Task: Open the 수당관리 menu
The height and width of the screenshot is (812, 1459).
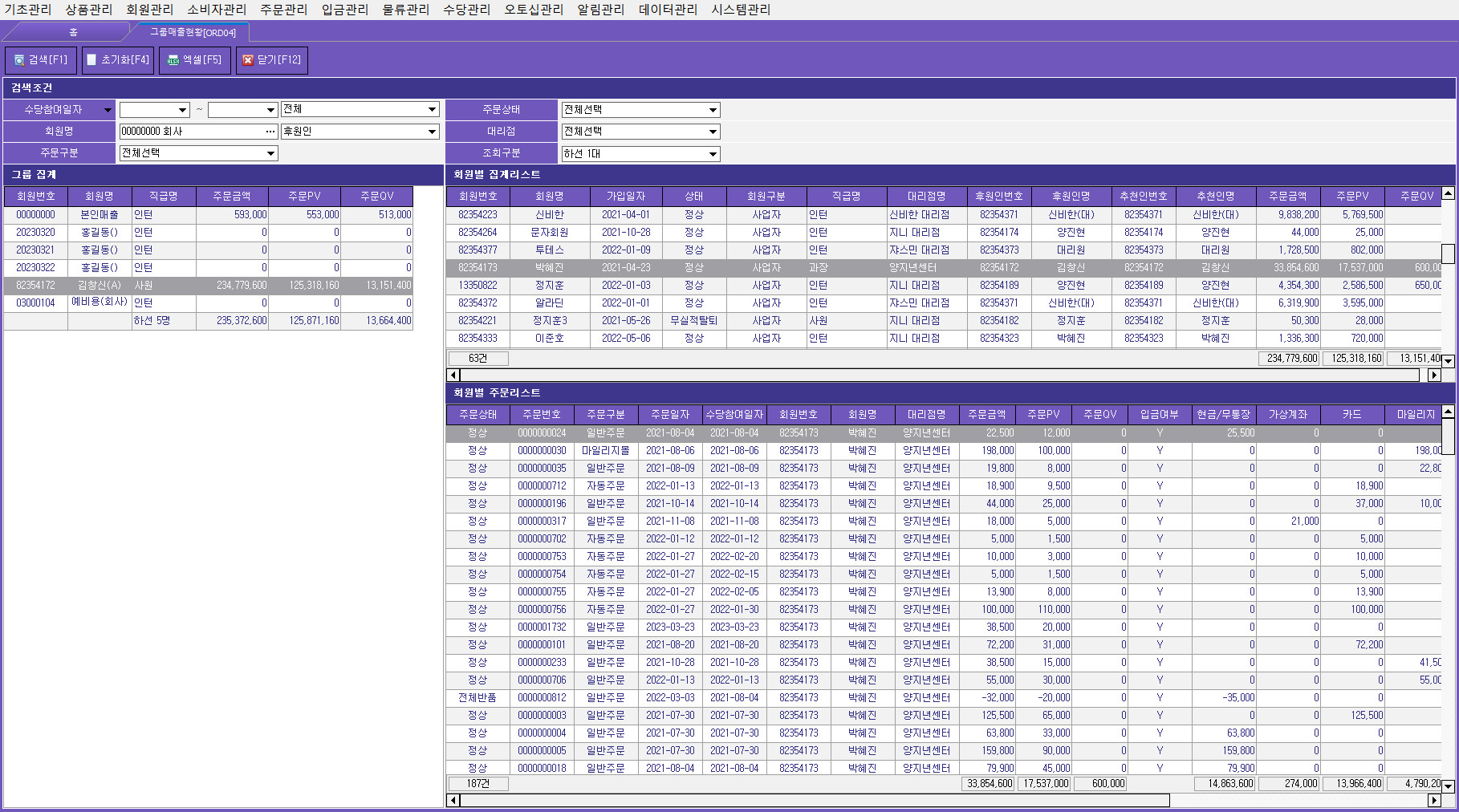Action: pos(467,10)
